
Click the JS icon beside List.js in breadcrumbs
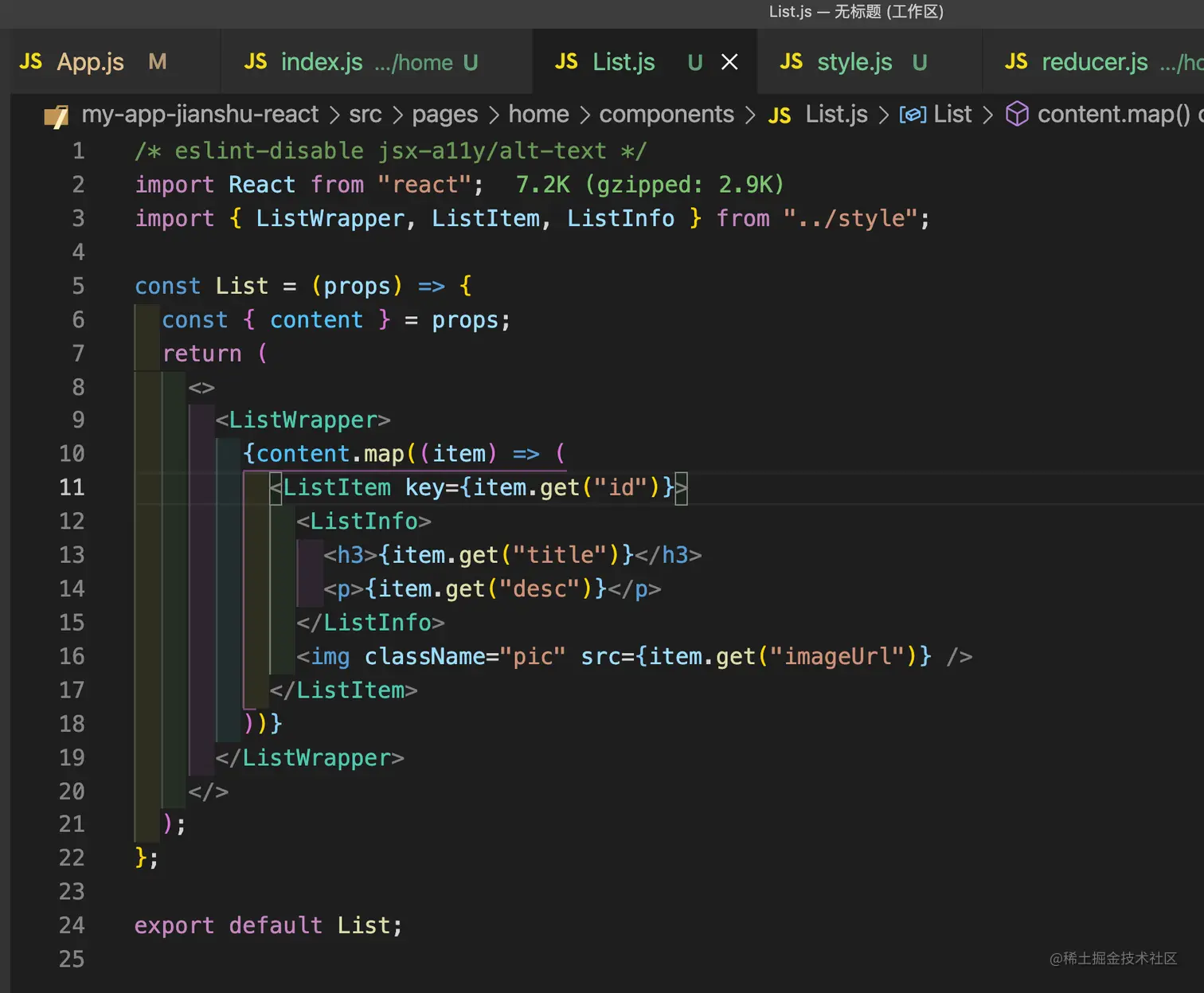click(780, 116)
